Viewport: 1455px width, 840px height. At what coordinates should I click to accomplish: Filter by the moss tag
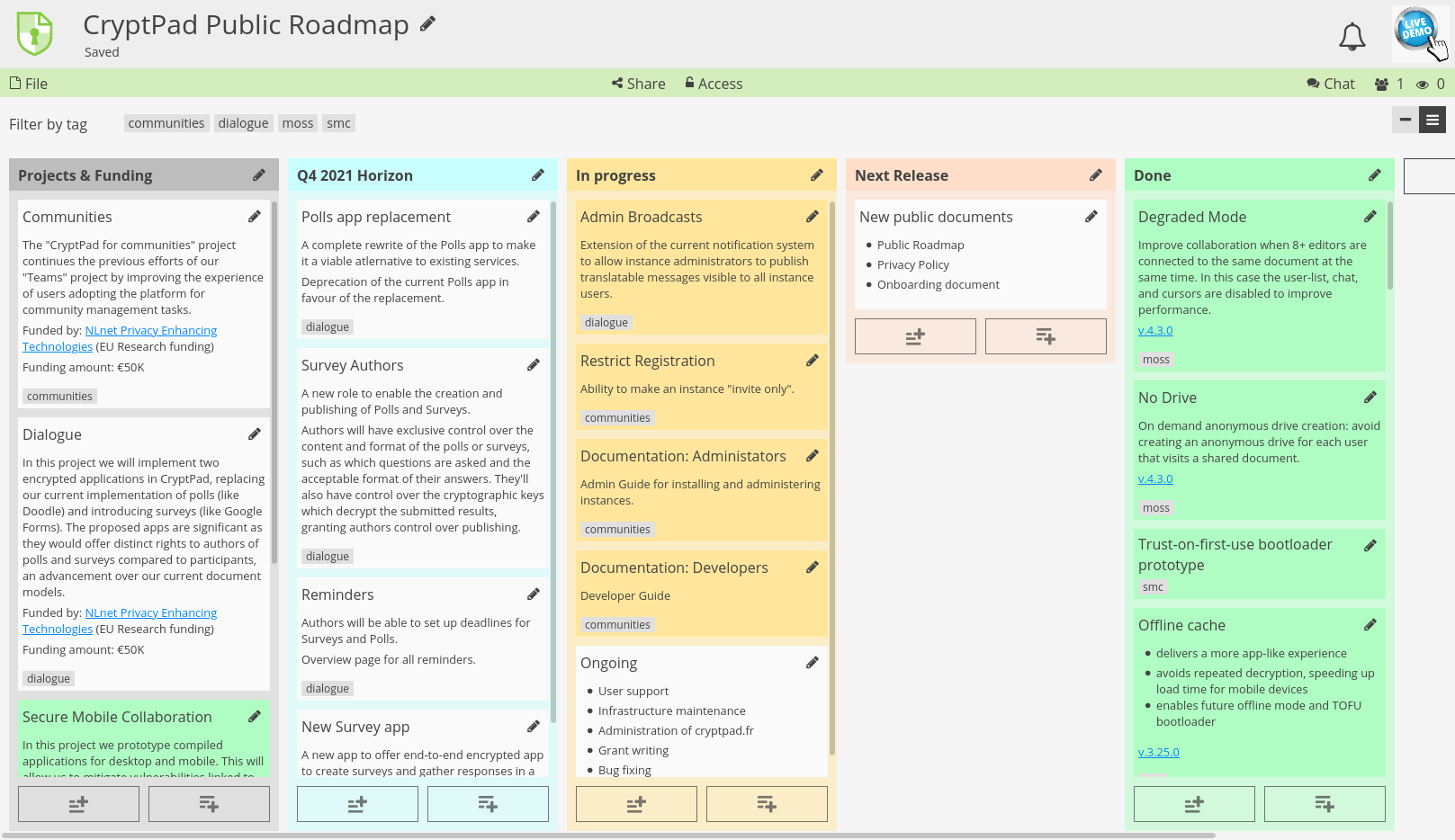pos(298,123)
